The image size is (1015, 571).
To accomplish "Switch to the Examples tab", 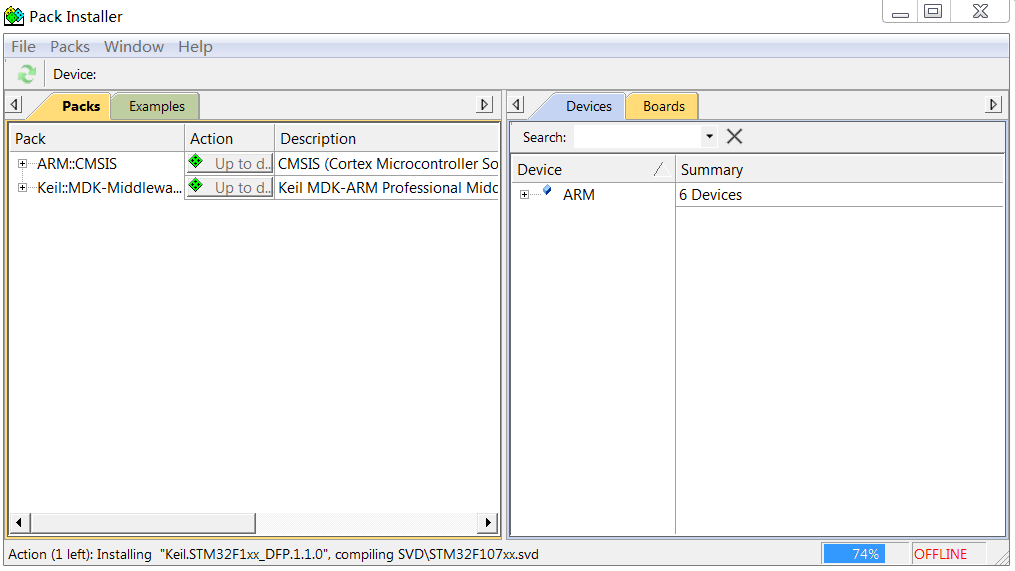I will (x=157, y=106).
